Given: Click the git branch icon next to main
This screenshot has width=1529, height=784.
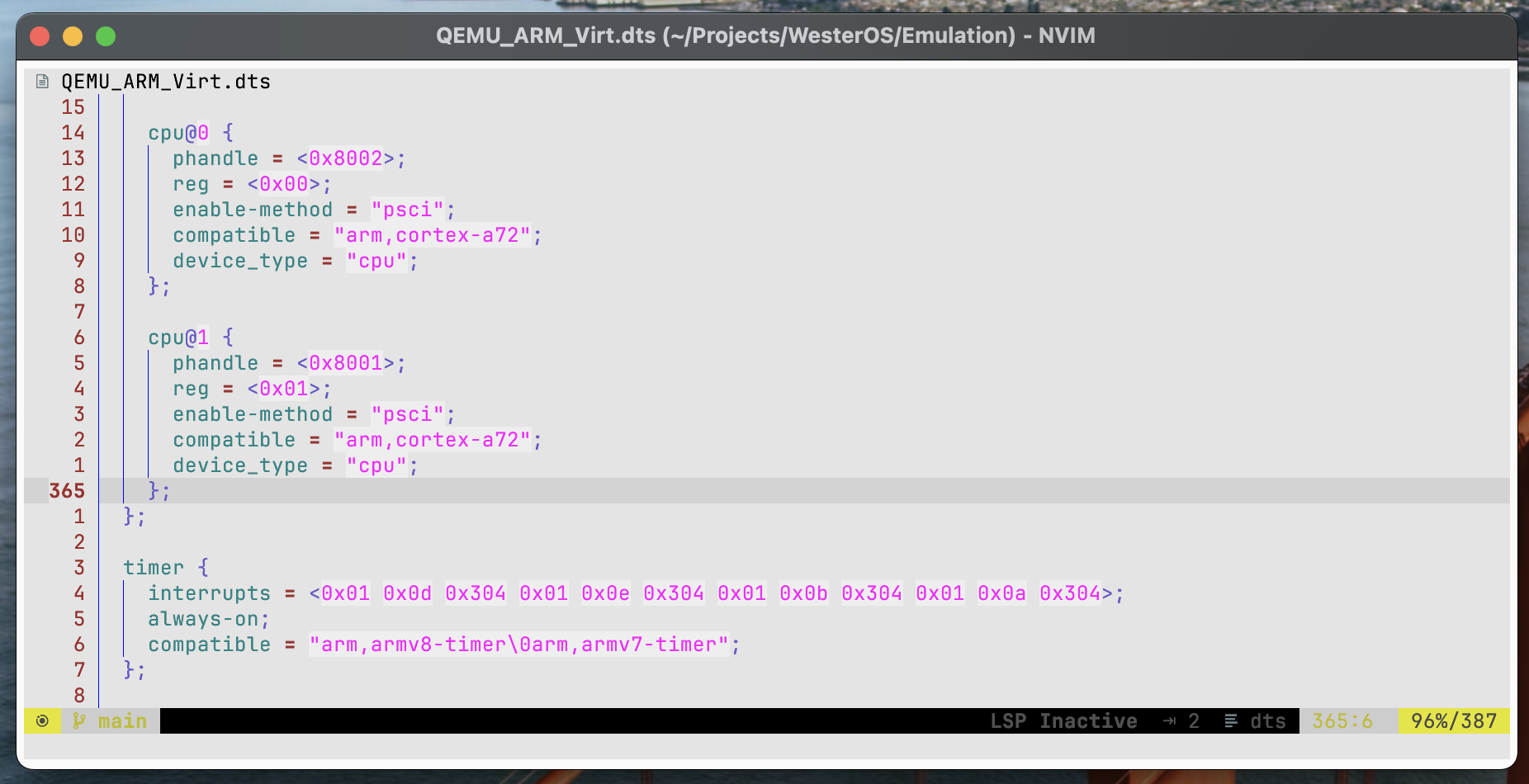Looking at the screenshot, I should click(x=79, y=720).
